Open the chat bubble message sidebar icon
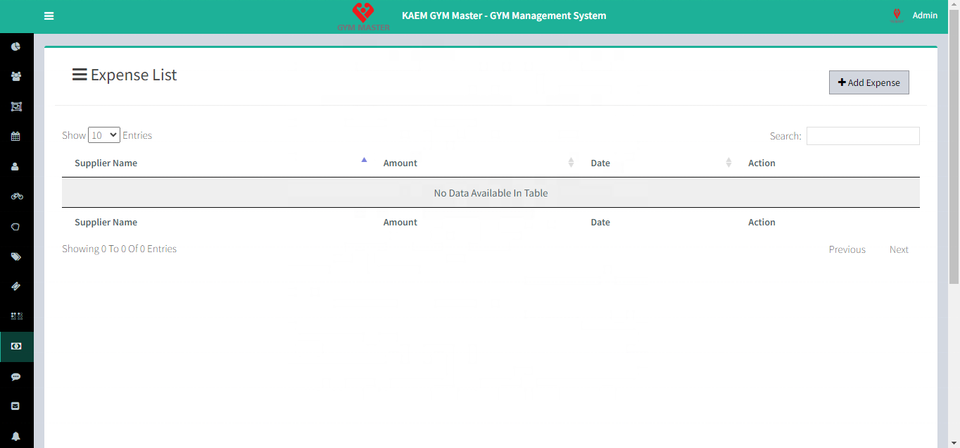The width and height of the screenshot is (960, 448). [x=16, y=377]
